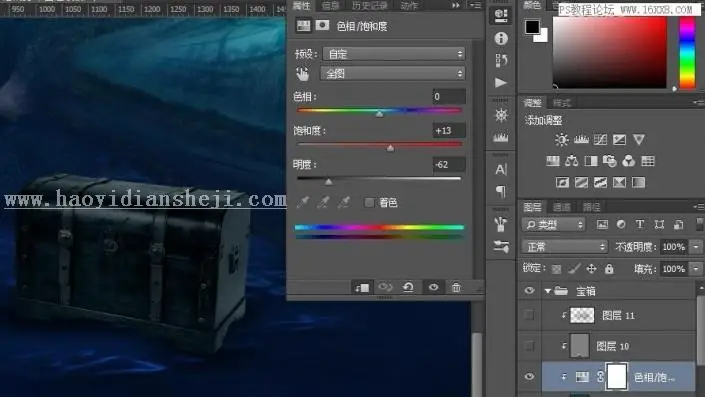Viewport: 705px width, 397px height.
Task: Open the blend mode 正常 dropdown
Action: 565,246
